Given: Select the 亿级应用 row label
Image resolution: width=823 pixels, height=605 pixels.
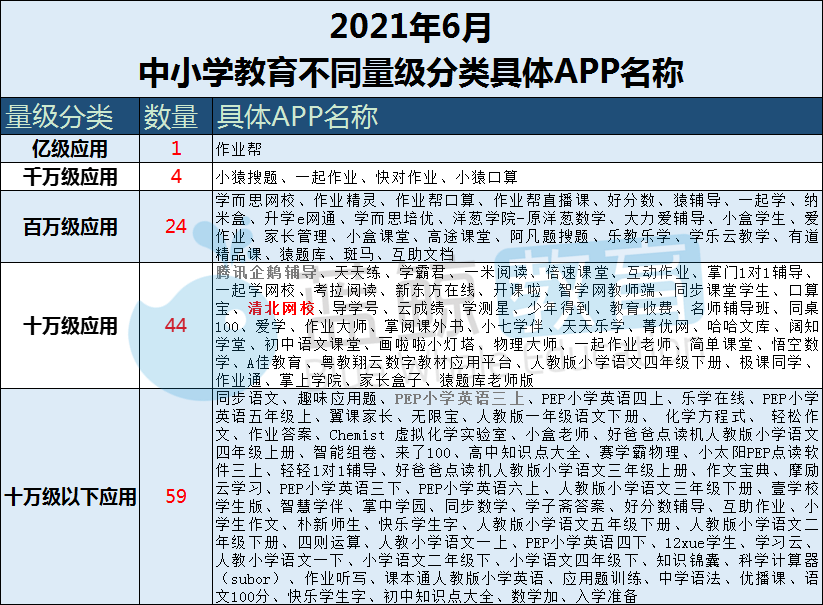Looking at the screenshot, I should (70, 149).
